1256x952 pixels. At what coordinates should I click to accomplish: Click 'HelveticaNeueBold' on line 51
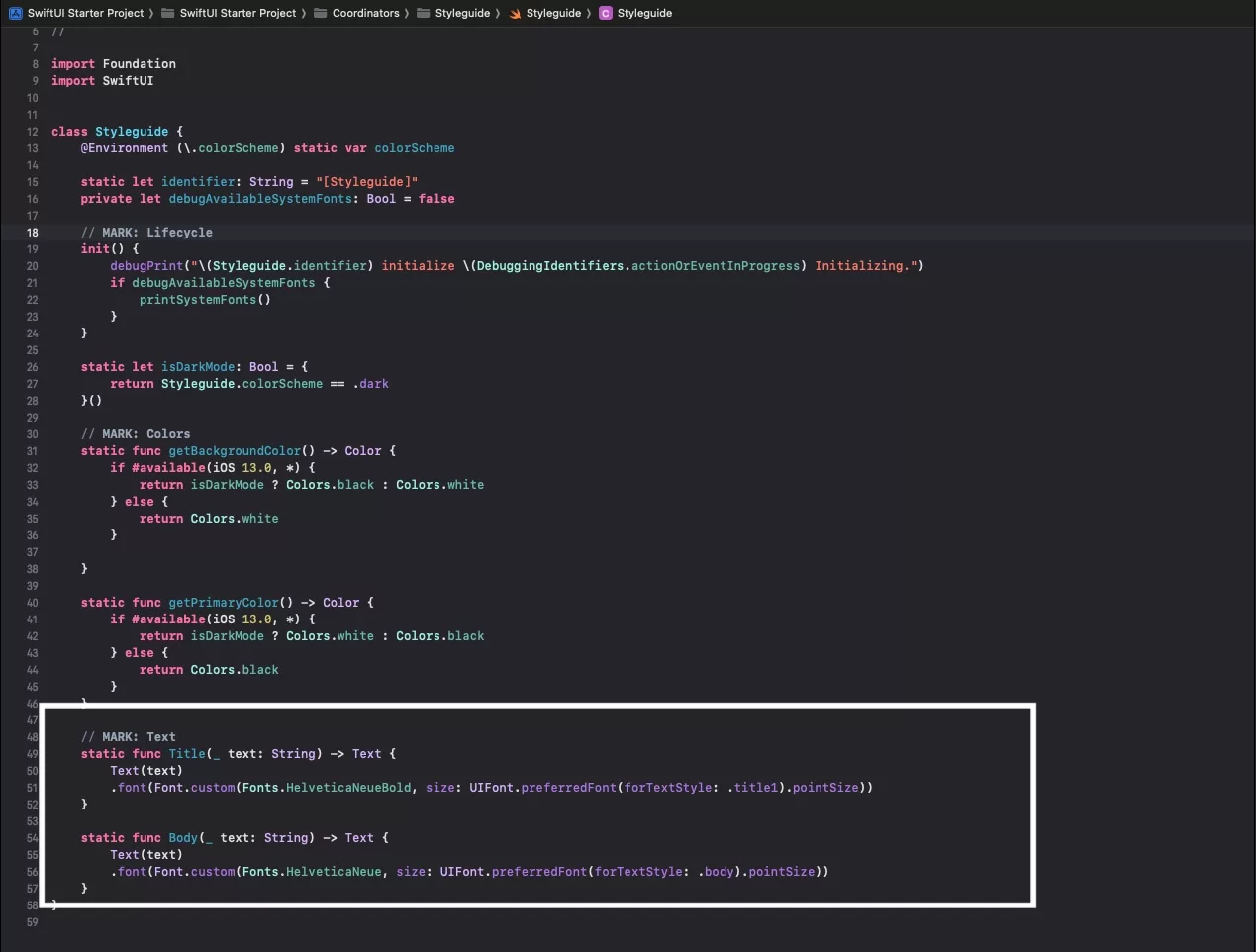coord(348,788)
